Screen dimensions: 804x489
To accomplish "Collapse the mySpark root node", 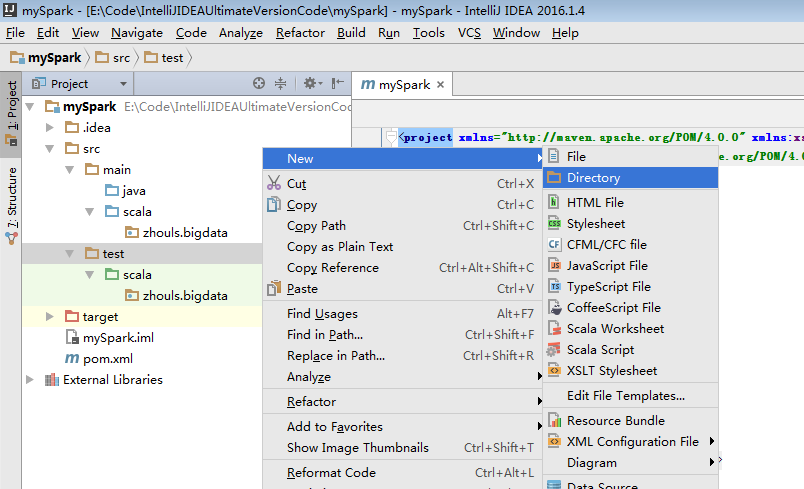I will 30,107.
